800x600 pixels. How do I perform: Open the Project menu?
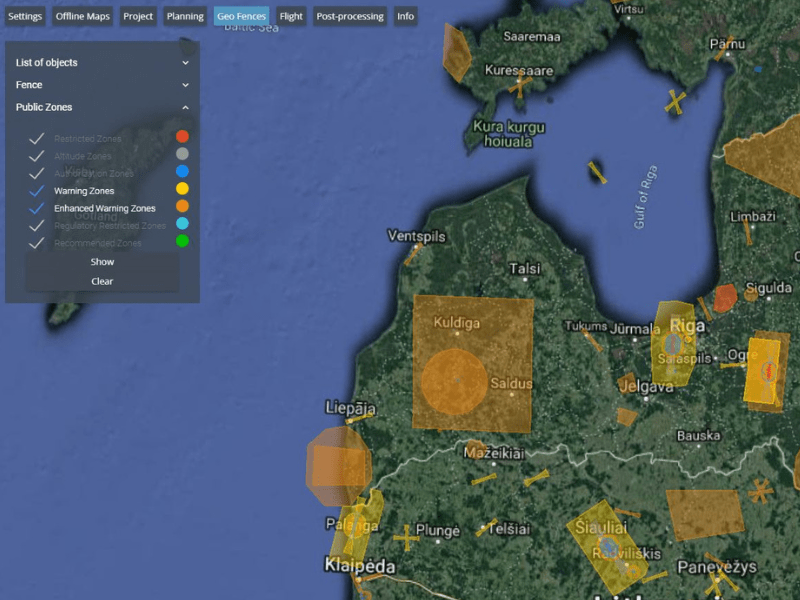[x=138, y=16]
